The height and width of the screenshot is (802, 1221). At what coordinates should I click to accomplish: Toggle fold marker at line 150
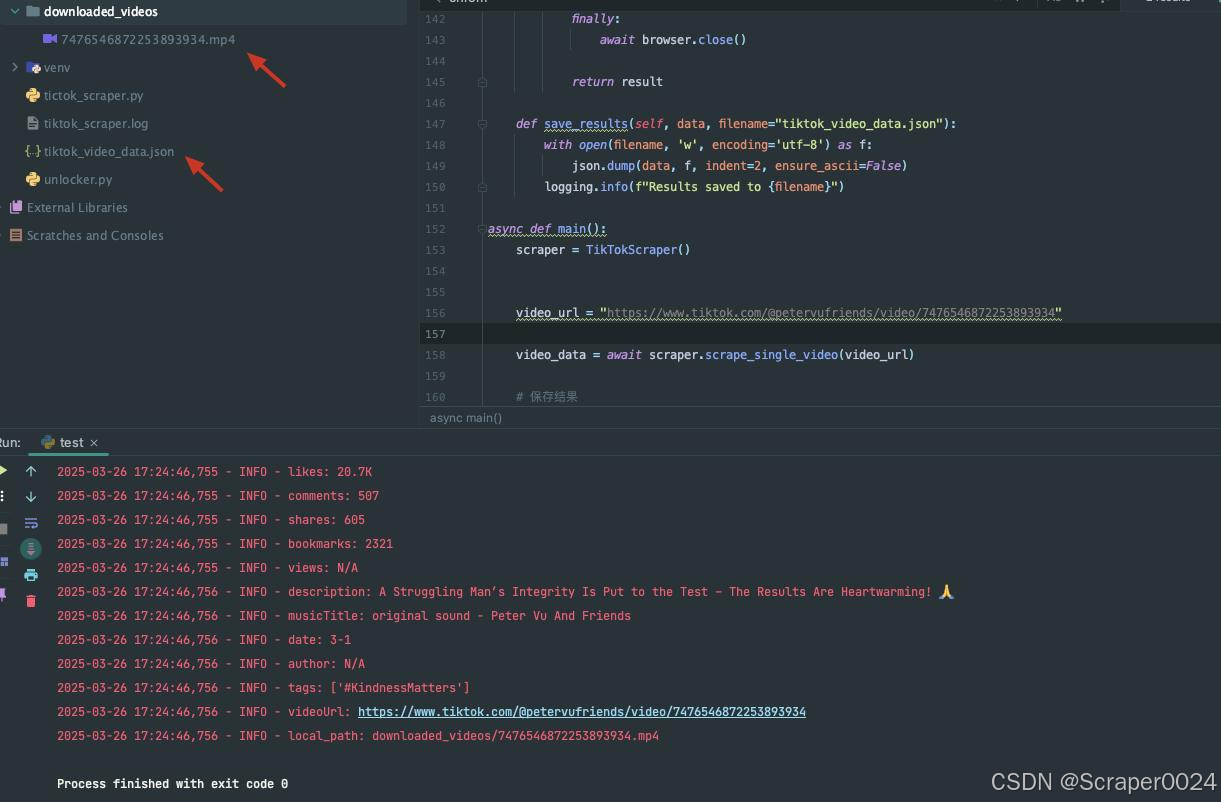(x=482, y=187)
